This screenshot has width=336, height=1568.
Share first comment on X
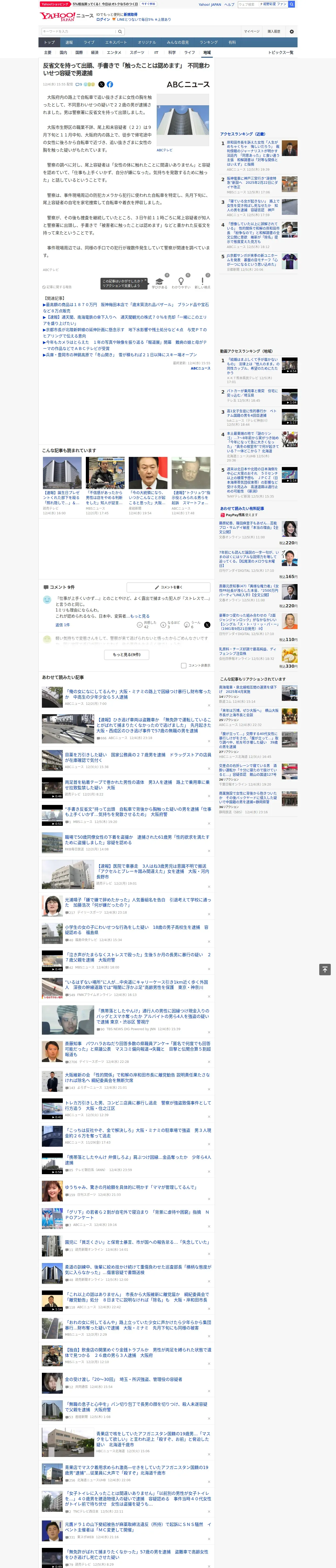(x=207, y=625)
